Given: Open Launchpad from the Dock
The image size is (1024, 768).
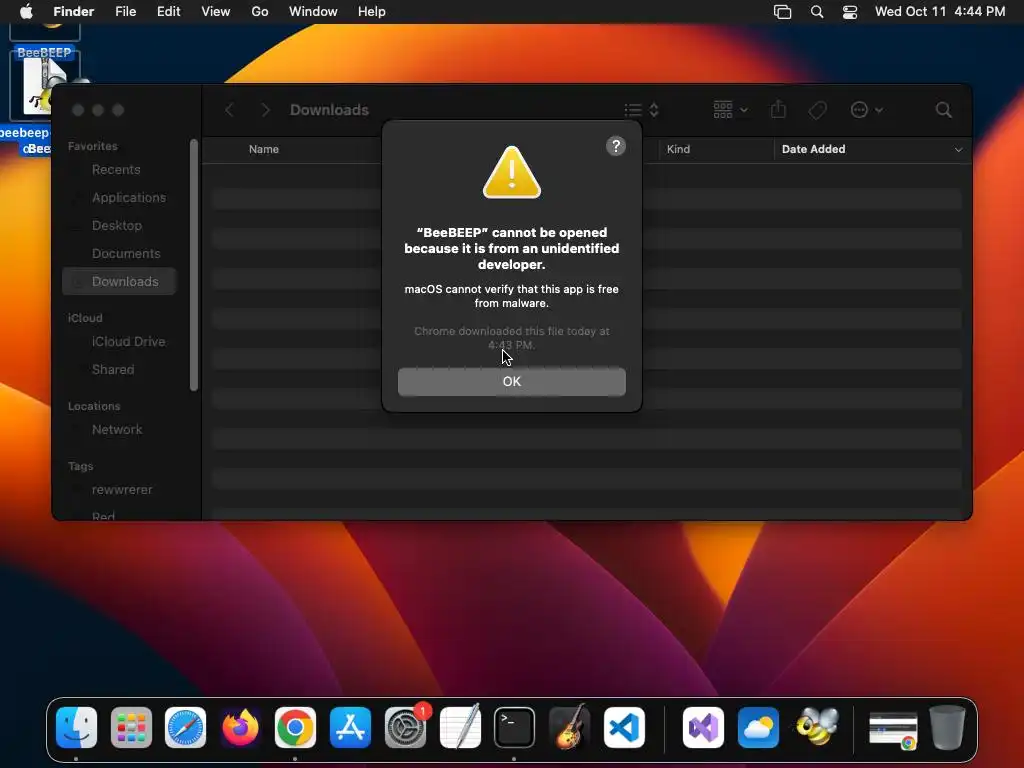Looking at the screenshot, I should coord(131,727).
